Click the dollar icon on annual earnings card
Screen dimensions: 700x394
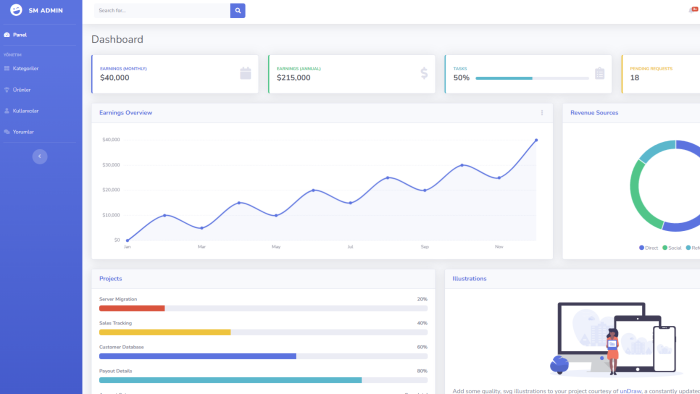pos(424,73)
